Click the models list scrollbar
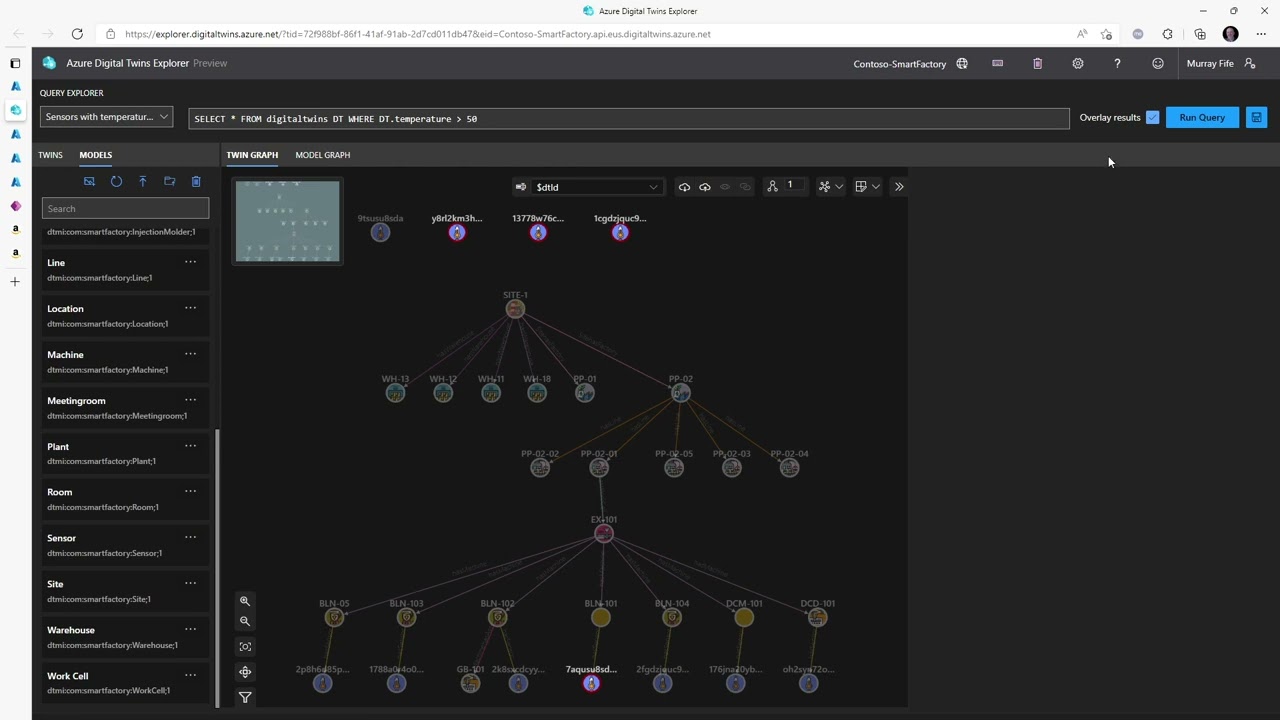 click(217, 568)
